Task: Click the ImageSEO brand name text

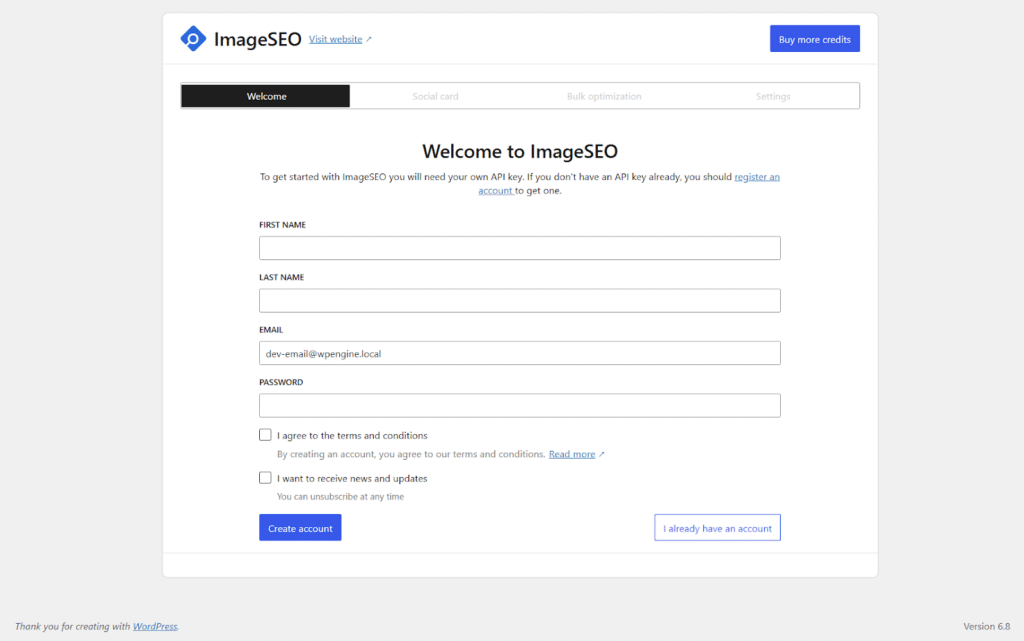Action: [x=257, y=39]
